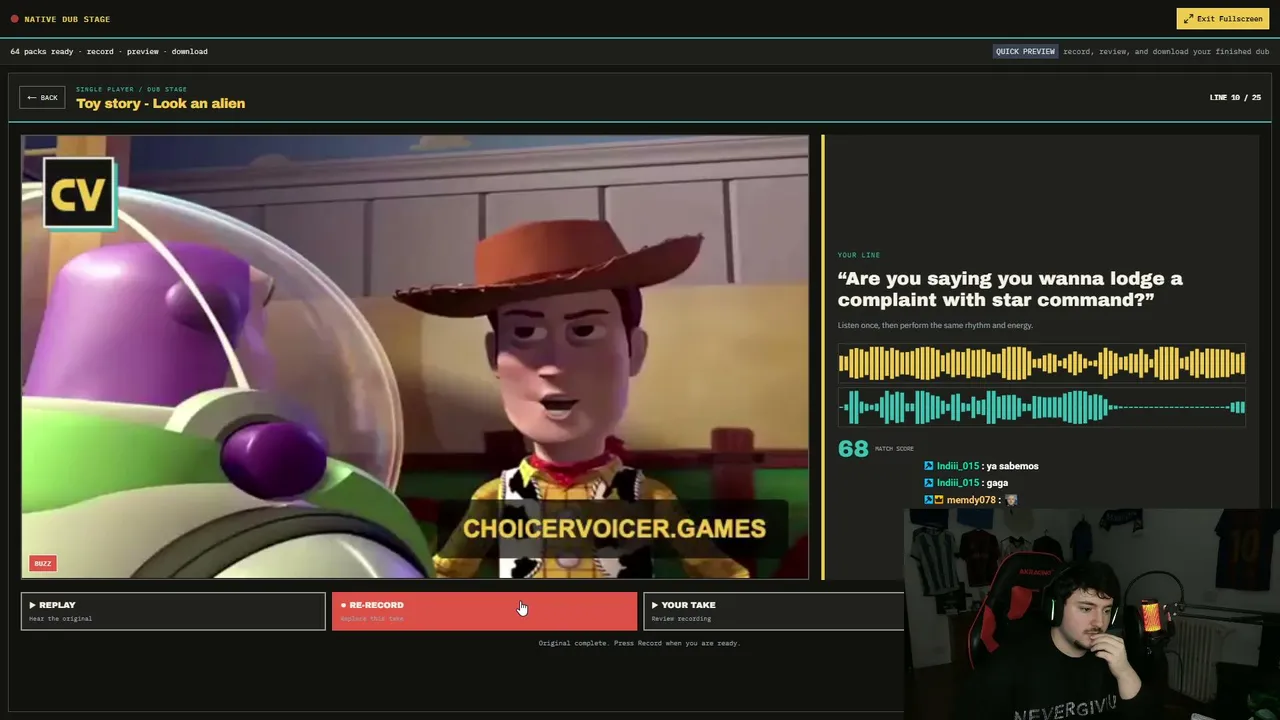Click the Exit Fullscreen button
The height and width of the screenshot is (720, 1280).
click(1222, 19)
